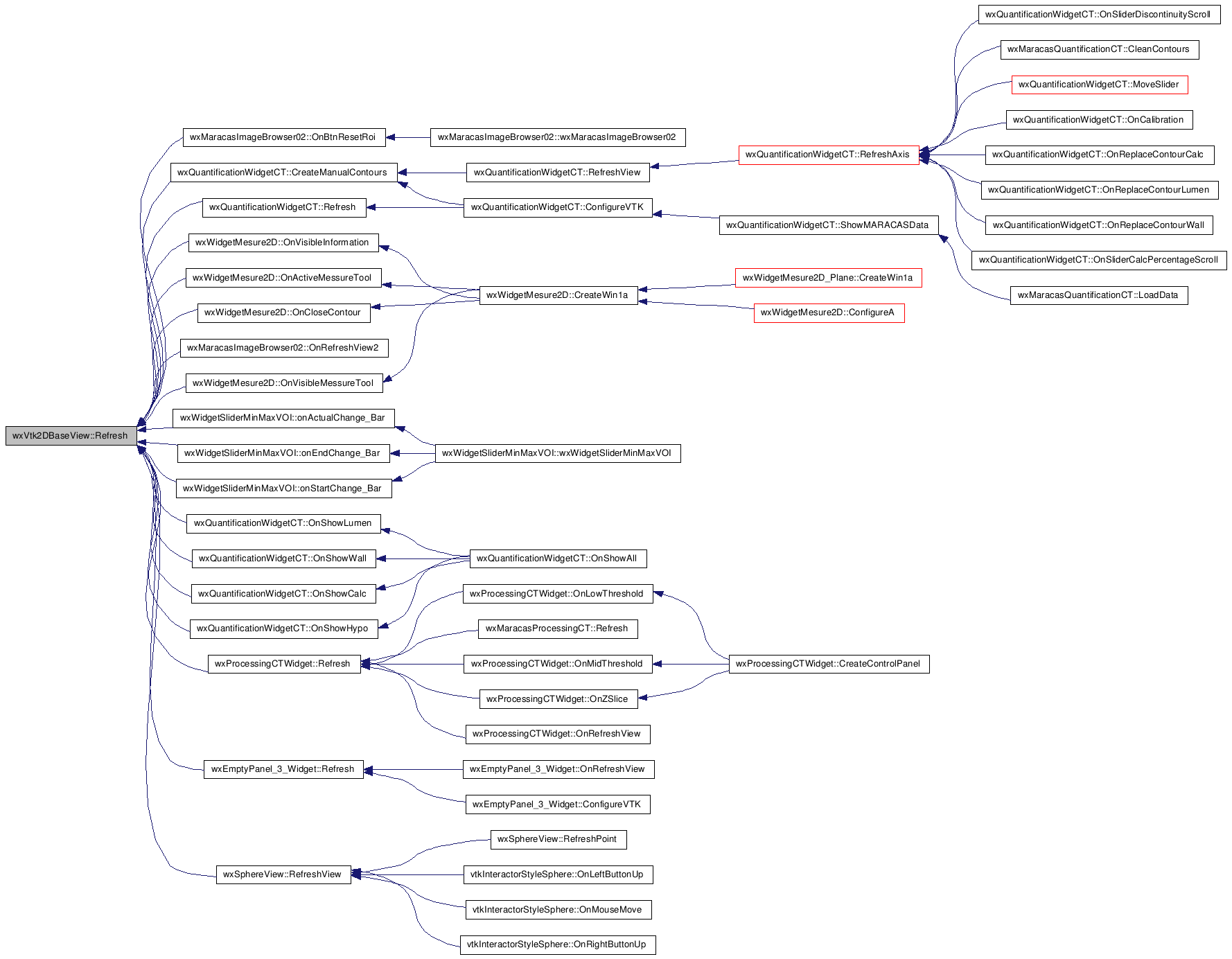Open wxWidgetSliderMinMaxVOI::onStartChange_Bar node
Viewport: 1232px width, 959px height.
tap(283, 489)
